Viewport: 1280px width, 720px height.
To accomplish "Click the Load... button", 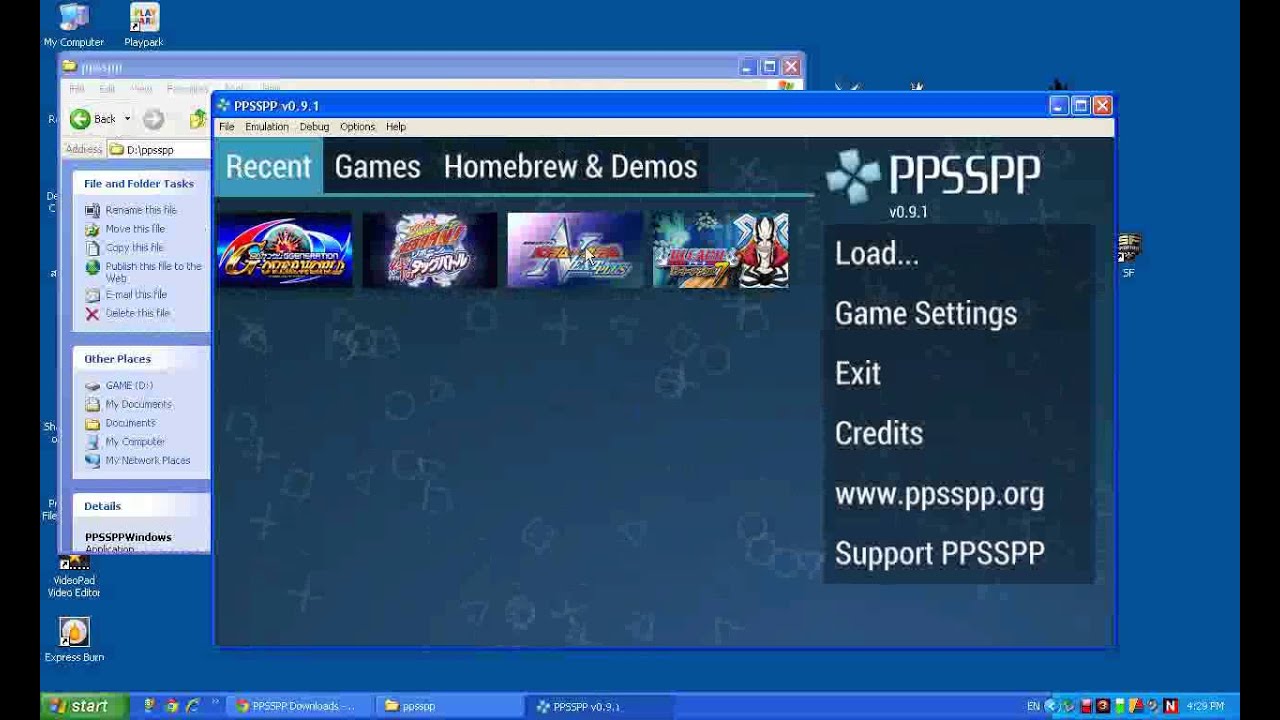I will pyautogui.click(x=958, y=253).
